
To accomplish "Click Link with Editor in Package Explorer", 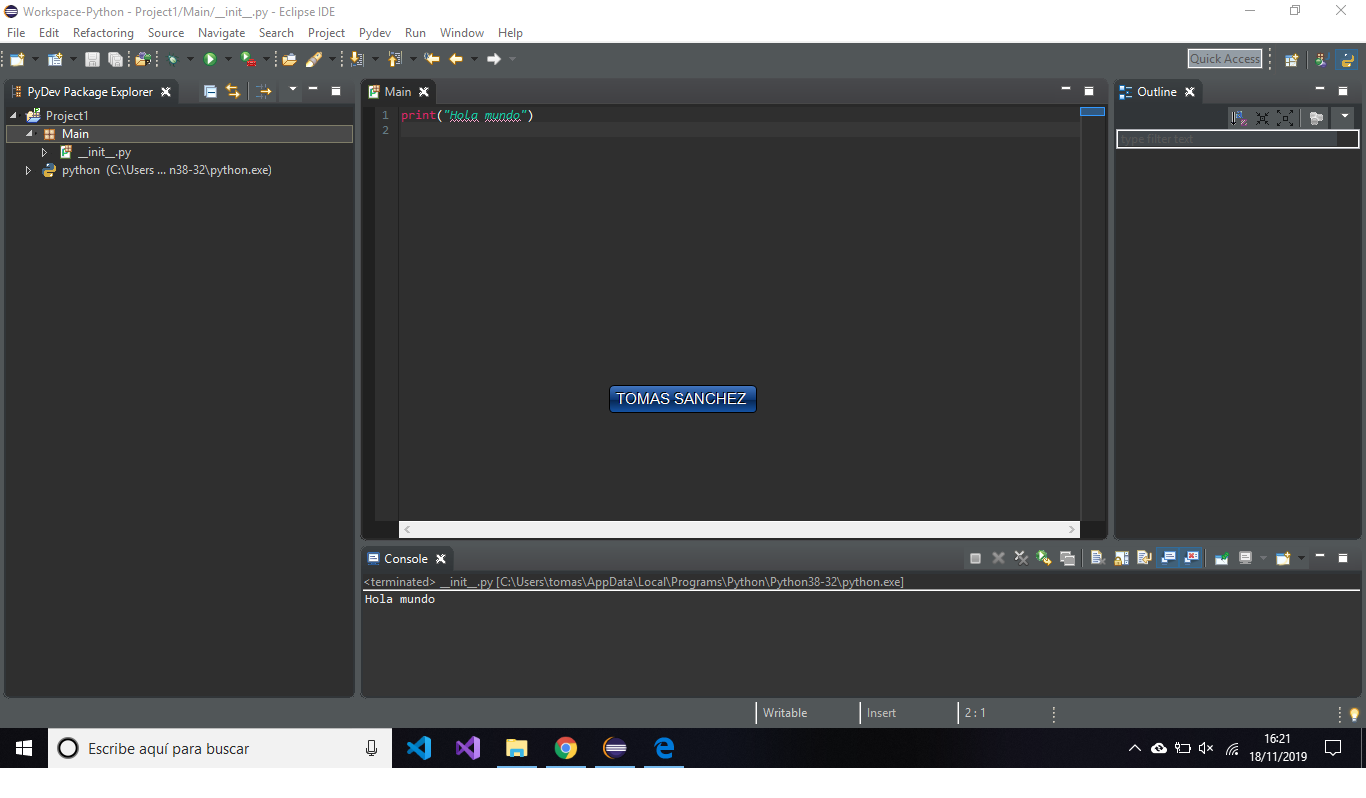I will pyautogui.click(x=232, y=91).
